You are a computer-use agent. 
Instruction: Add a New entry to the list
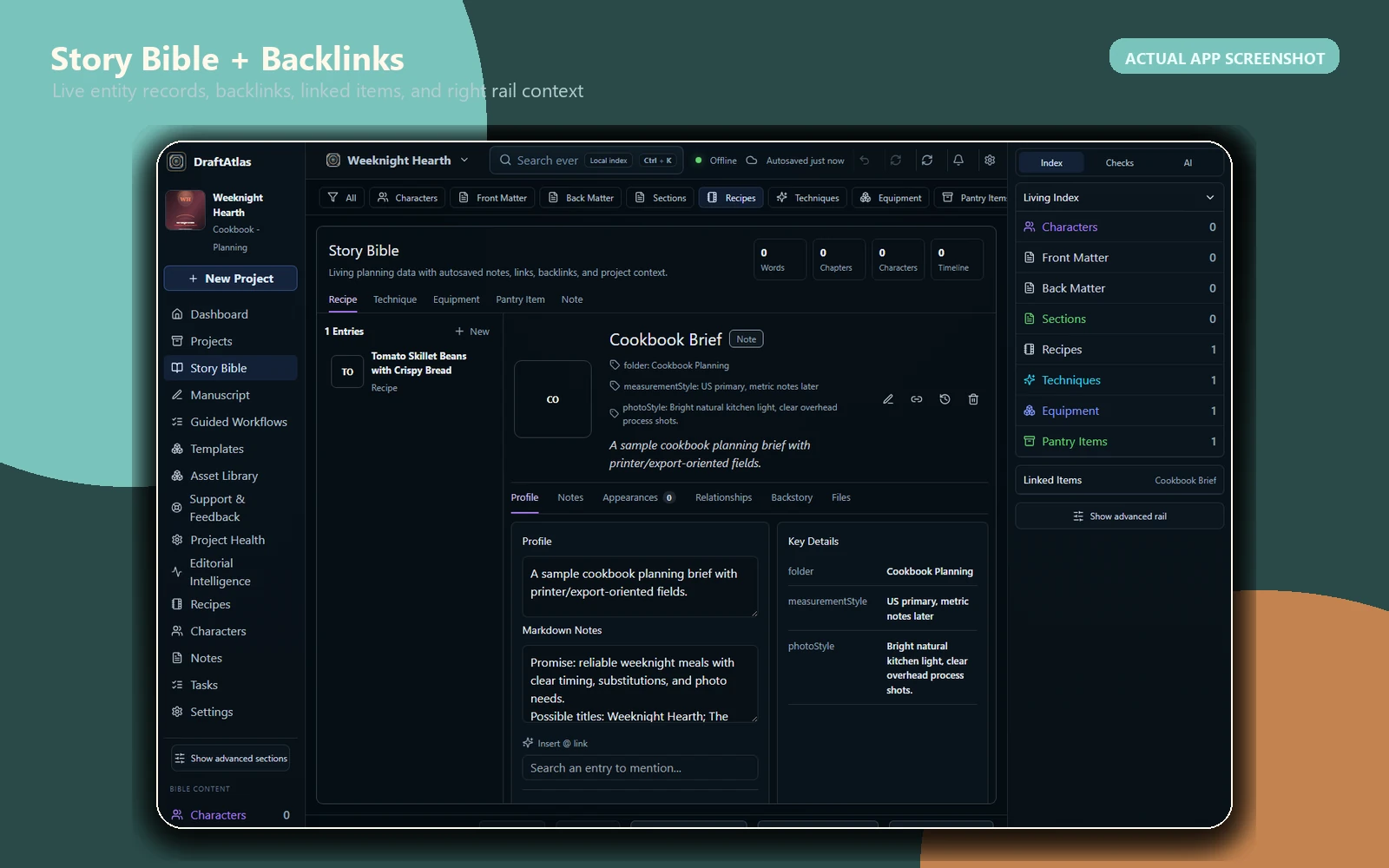pos(472,332)
